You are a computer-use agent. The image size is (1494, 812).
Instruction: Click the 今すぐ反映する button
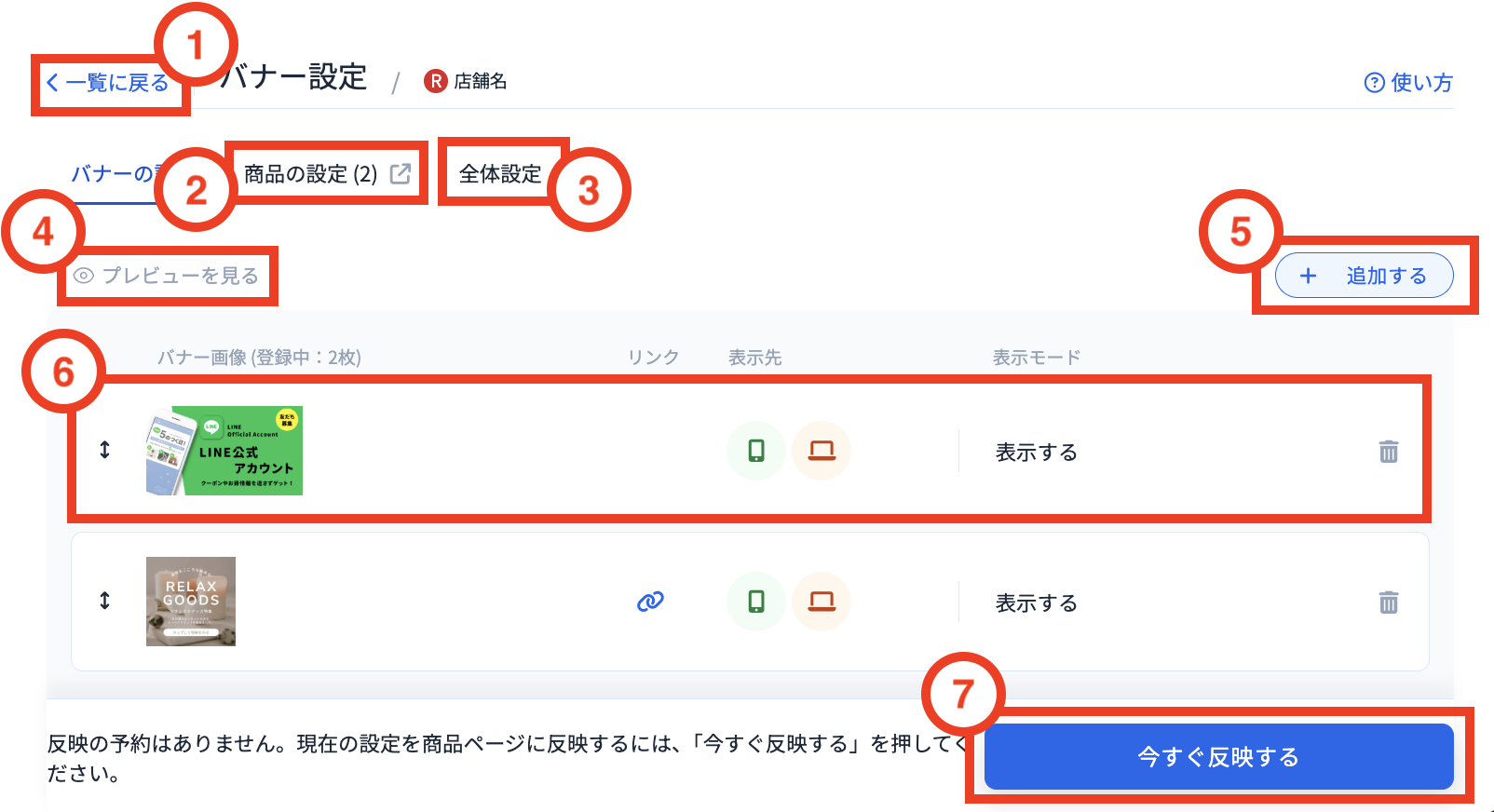1218,756
